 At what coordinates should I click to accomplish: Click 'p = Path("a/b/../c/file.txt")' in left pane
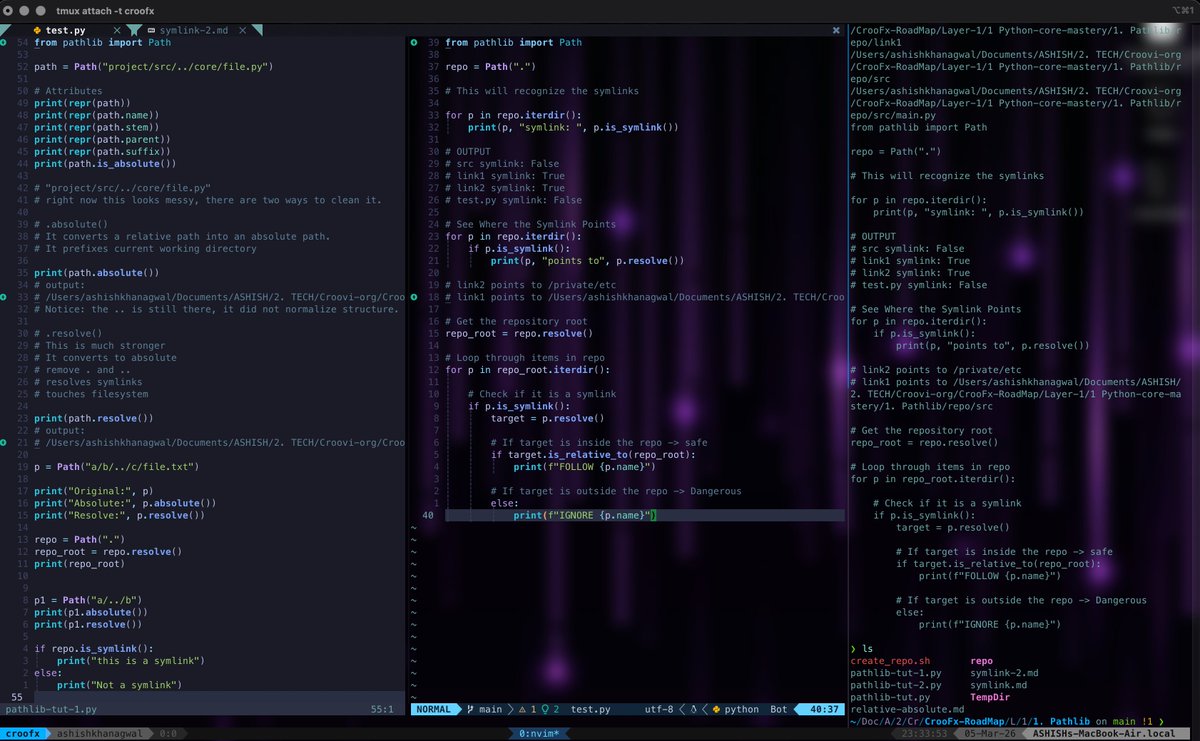[x=116, y=466]
